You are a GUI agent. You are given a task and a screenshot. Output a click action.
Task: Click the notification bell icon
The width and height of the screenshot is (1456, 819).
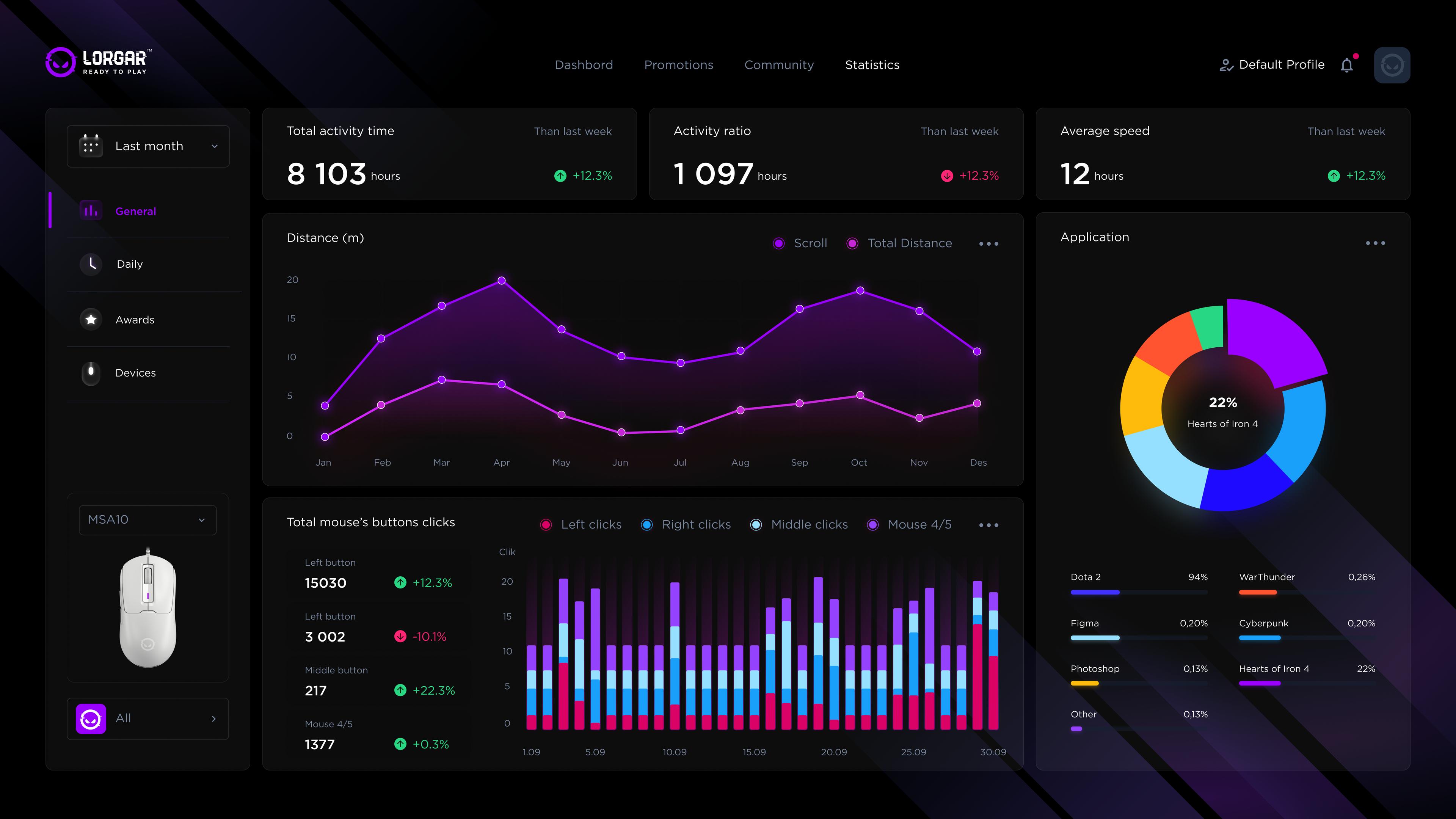pos(1346,66)
